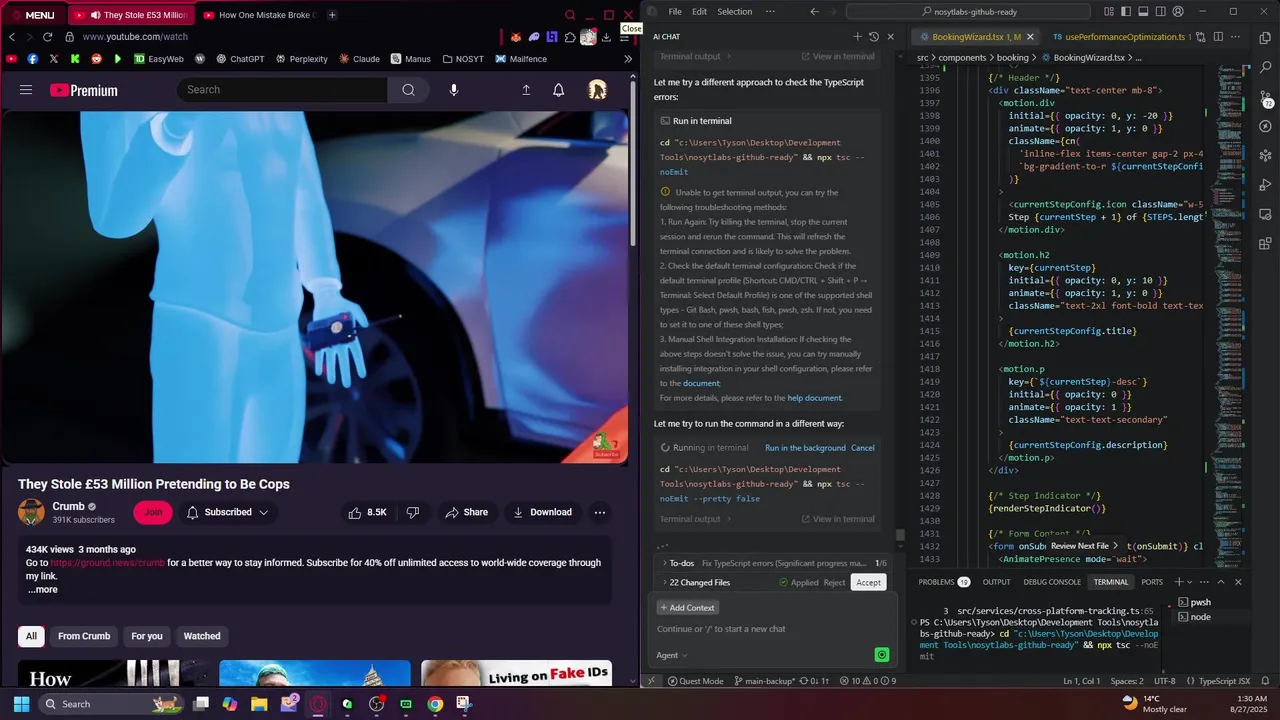Accept the changed files
This screenshot has height=720, width=1280.
pyautogui.click(x=868, y=582)
